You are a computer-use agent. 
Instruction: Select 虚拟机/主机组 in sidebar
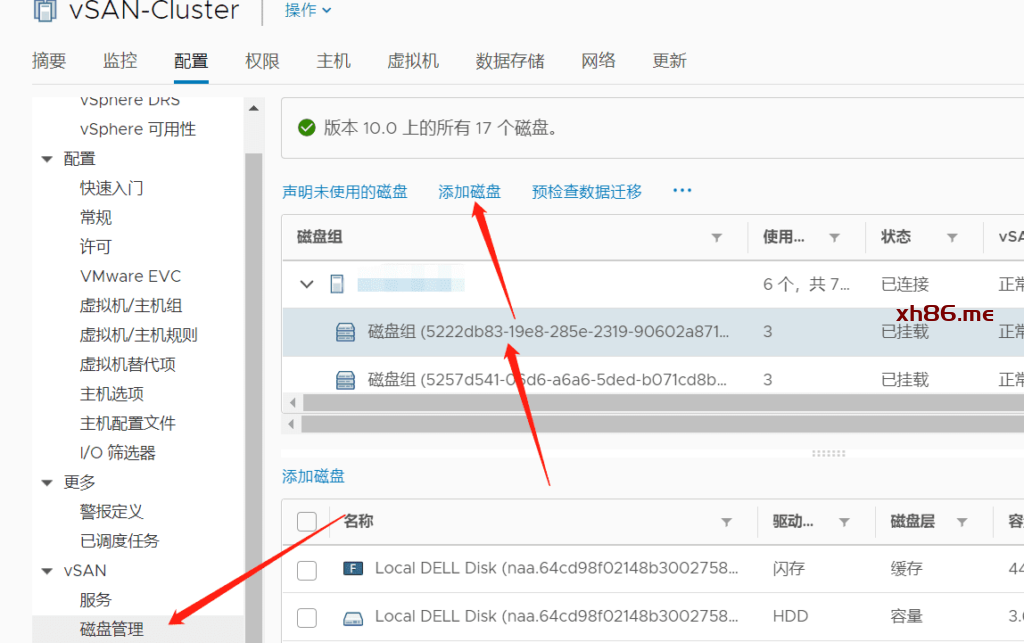pyautogui.click(x=131, y=306)
